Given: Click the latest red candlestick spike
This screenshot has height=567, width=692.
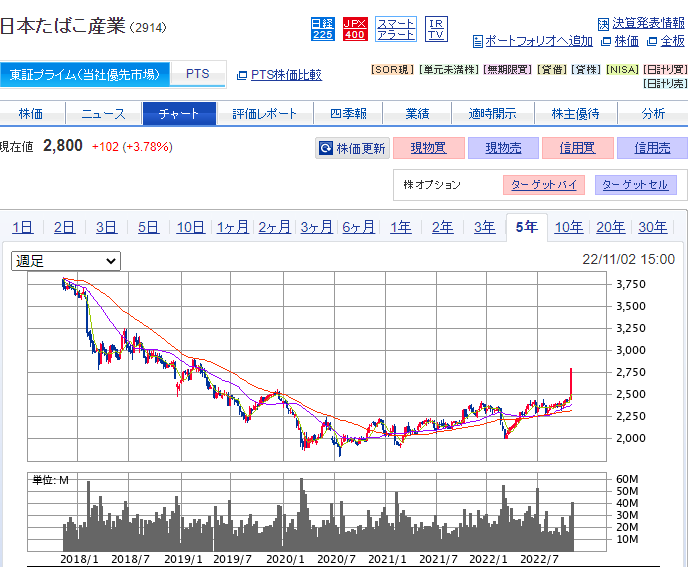Looking at the screenshot, I should coord(571,382).
